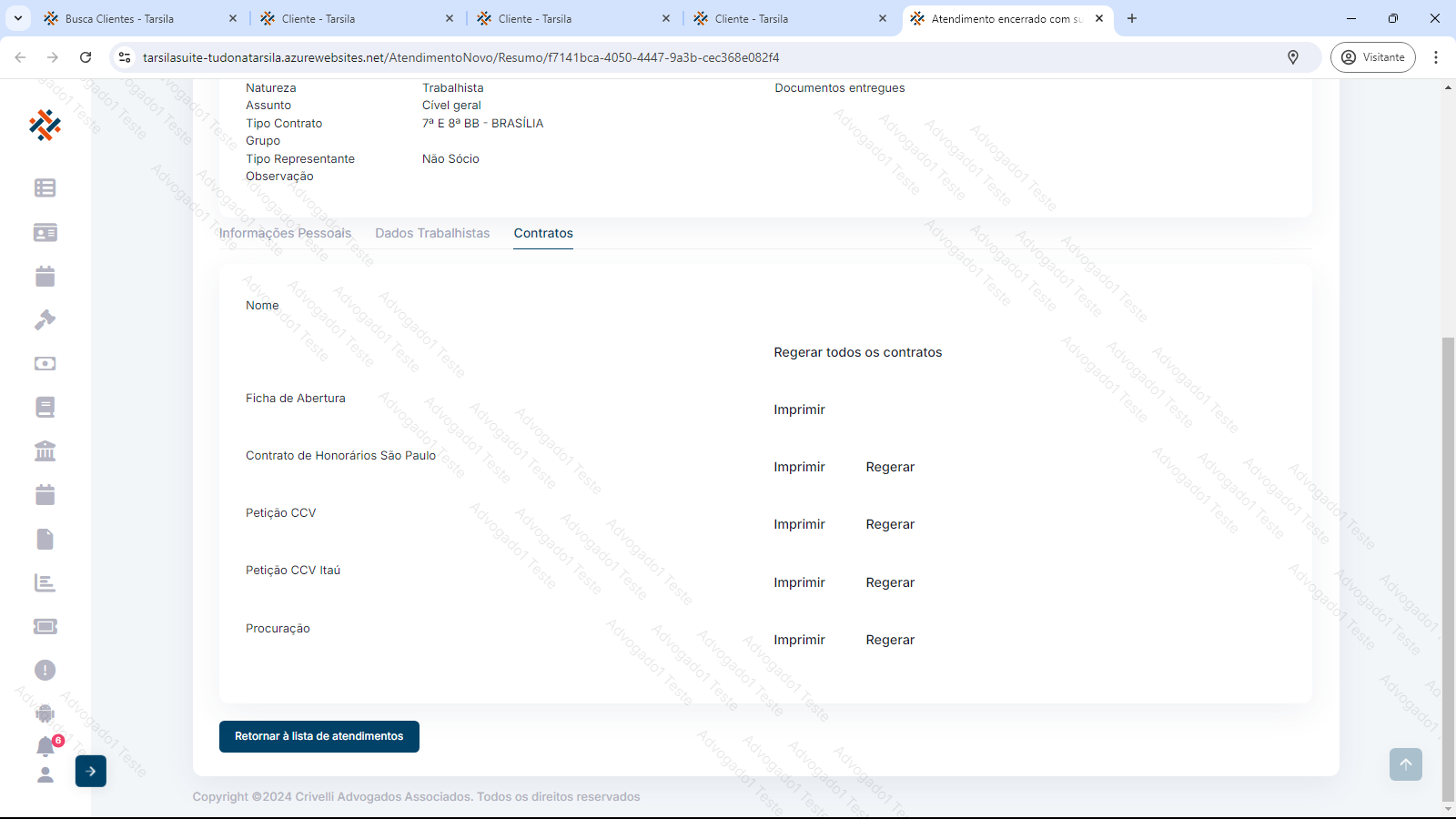Click the bank building sidebar icon
The image size is (1456, 819).
45,451
